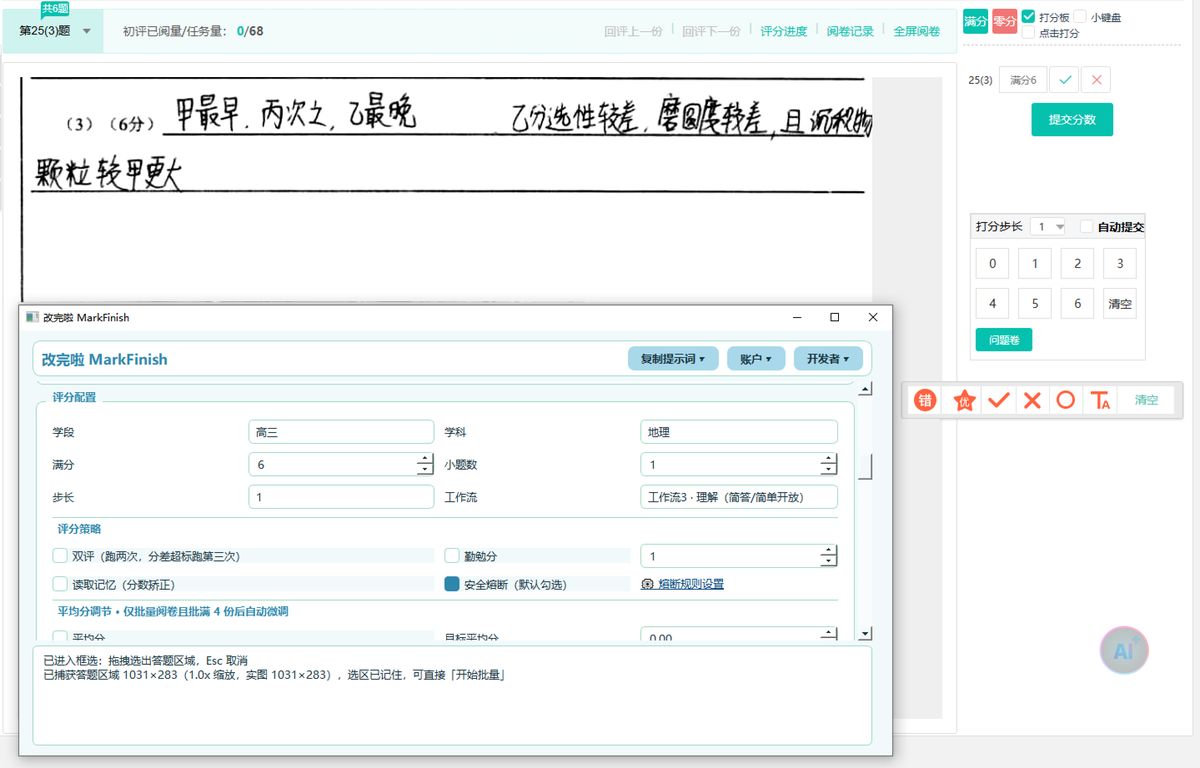This screenshot has height=768, width=1200.
Task: Expand the 复制提示词 dropdown menu
Action: pyautogui.click(x=673, y=359)
